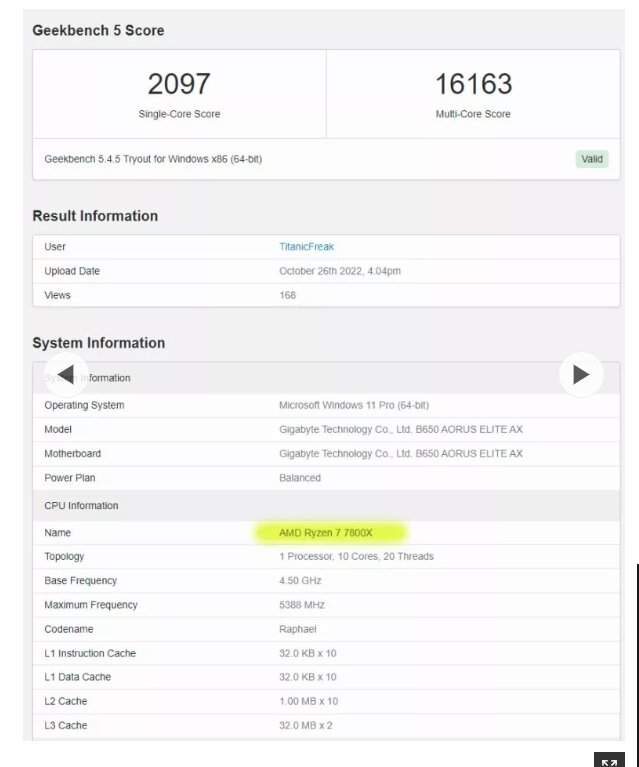Click the Views count 168
This screenshot has height=767, width=639.
pyautogui.click(x=287, y=295)
